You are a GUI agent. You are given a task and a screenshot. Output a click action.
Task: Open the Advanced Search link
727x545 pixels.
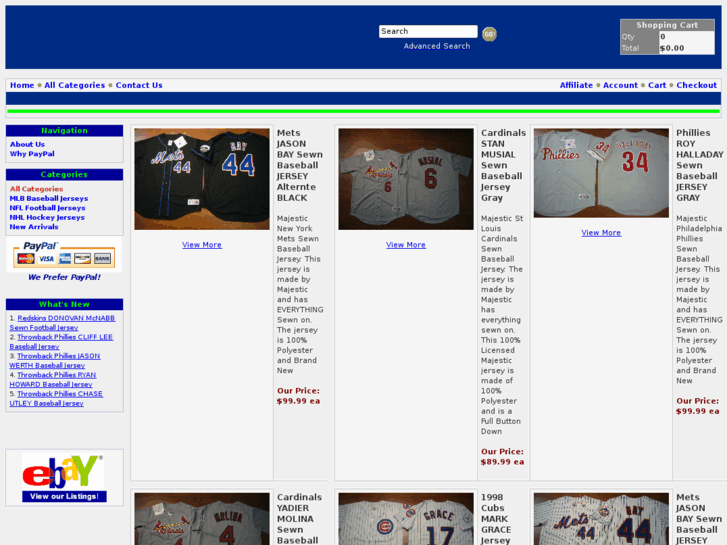point(437,46)
